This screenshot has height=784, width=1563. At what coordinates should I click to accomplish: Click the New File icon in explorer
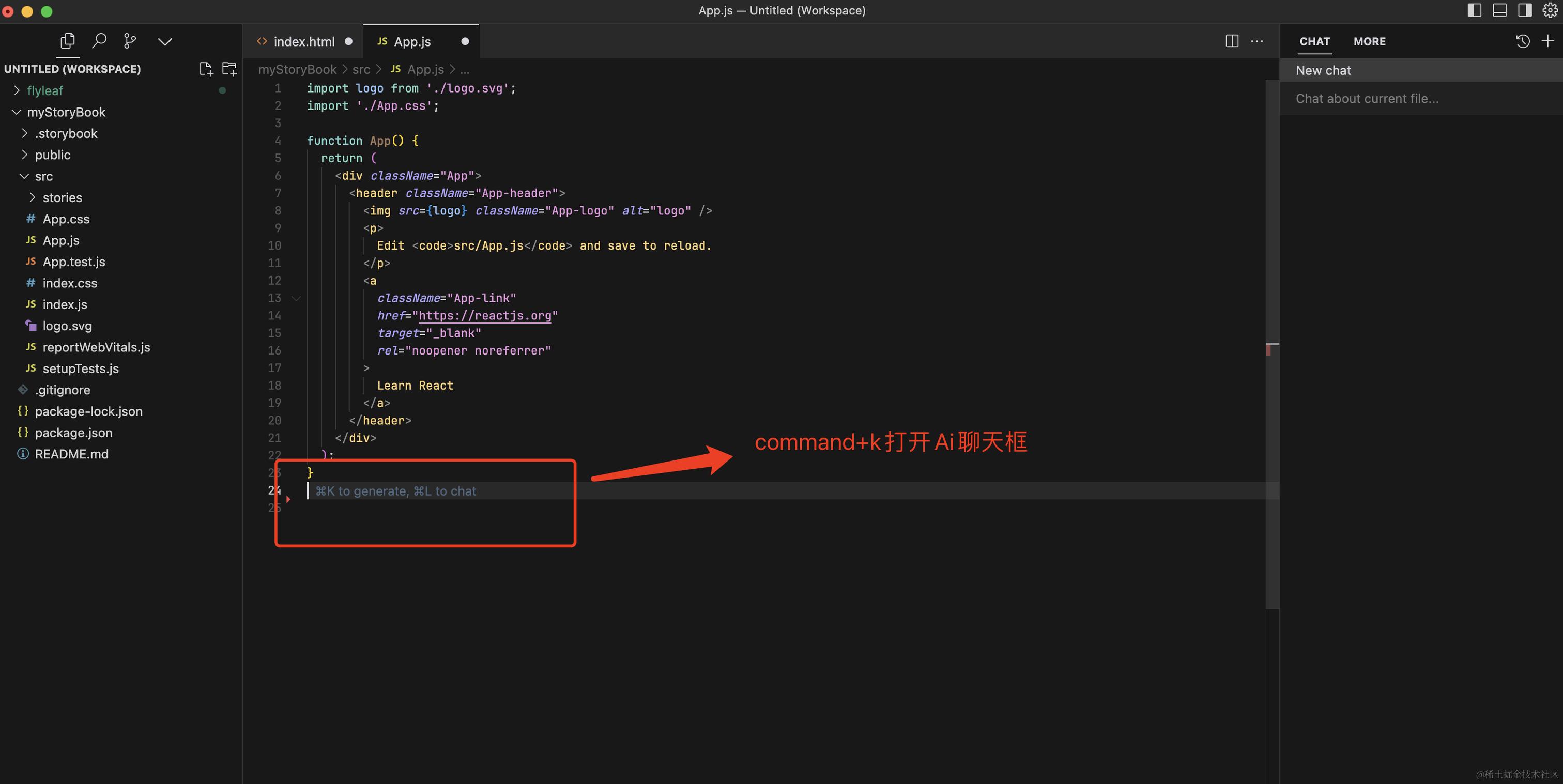click(206, 69)
